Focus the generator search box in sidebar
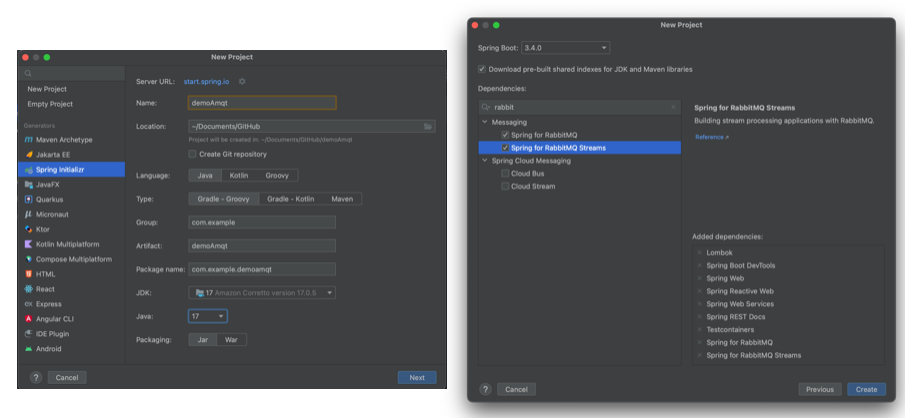The image size is (905, 418). (x=72, y=73)
